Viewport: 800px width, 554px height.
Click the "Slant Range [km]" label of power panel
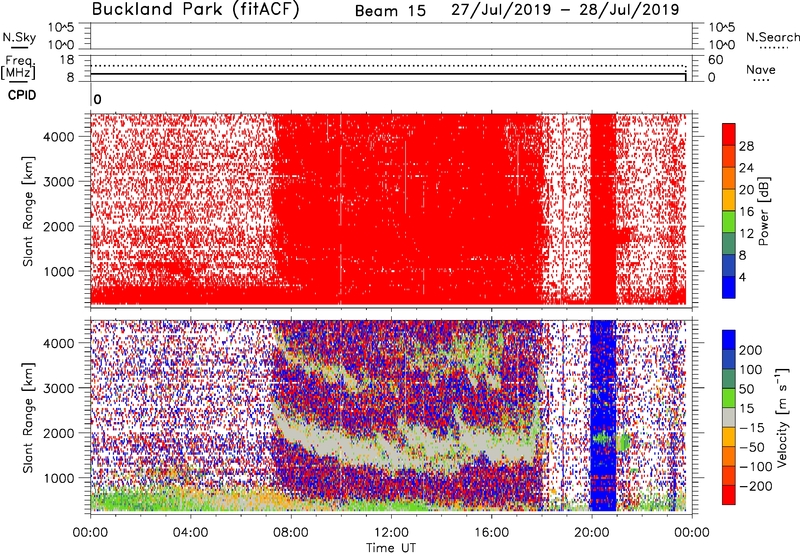[28, 211]
